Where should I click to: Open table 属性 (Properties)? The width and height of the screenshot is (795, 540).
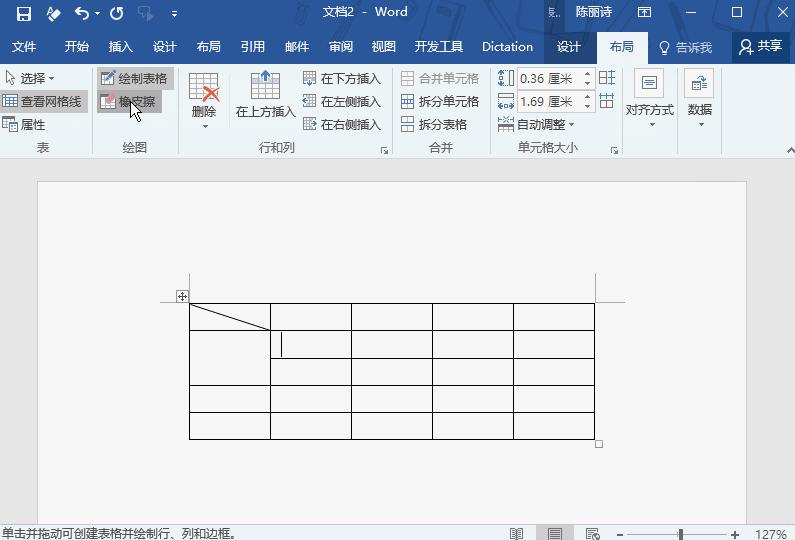pos(24,125)
